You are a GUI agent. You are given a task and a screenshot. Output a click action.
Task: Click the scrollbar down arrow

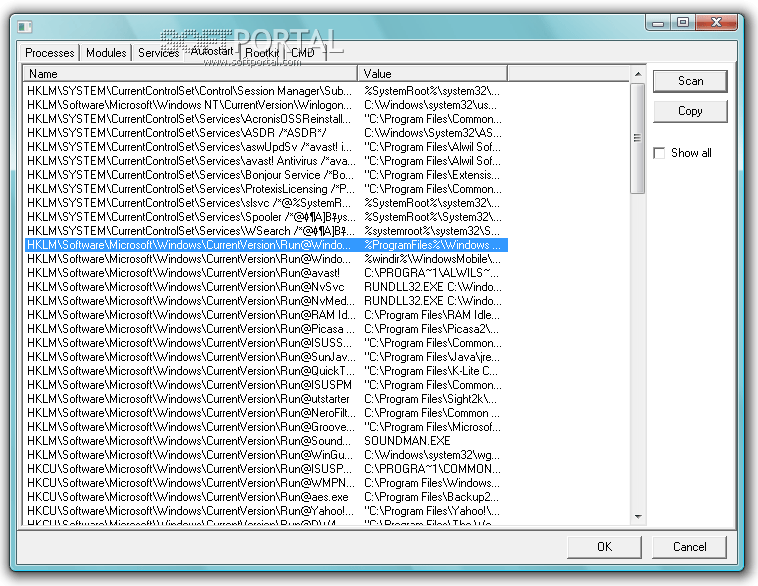(638, 517)
